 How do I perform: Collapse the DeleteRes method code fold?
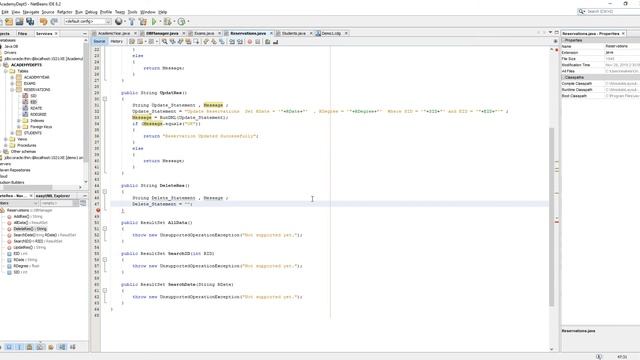tap(105, 191)
